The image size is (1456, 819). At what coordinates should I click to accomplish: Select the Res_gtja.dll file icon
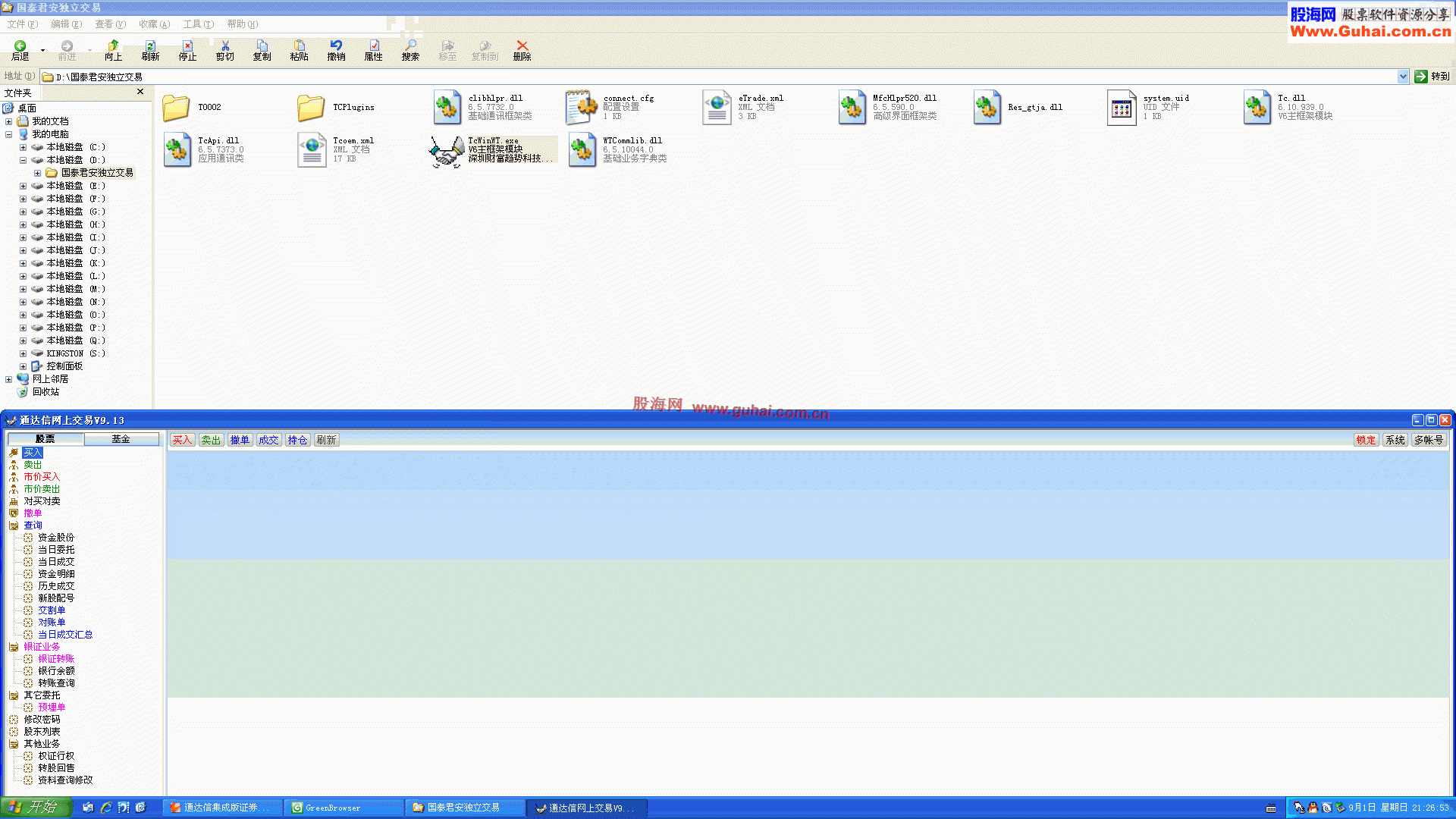click(x=987, y=108)
